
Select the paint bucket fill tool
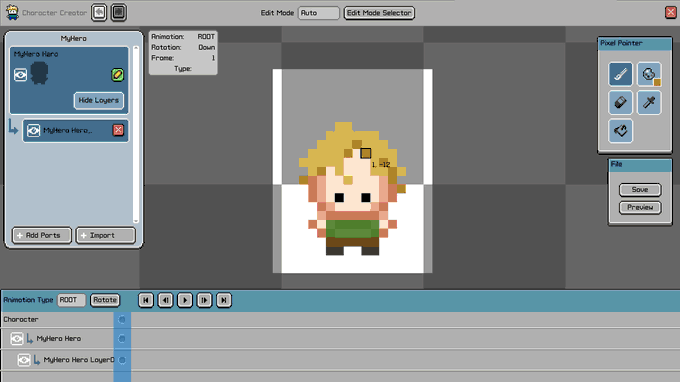coord(620,131)
